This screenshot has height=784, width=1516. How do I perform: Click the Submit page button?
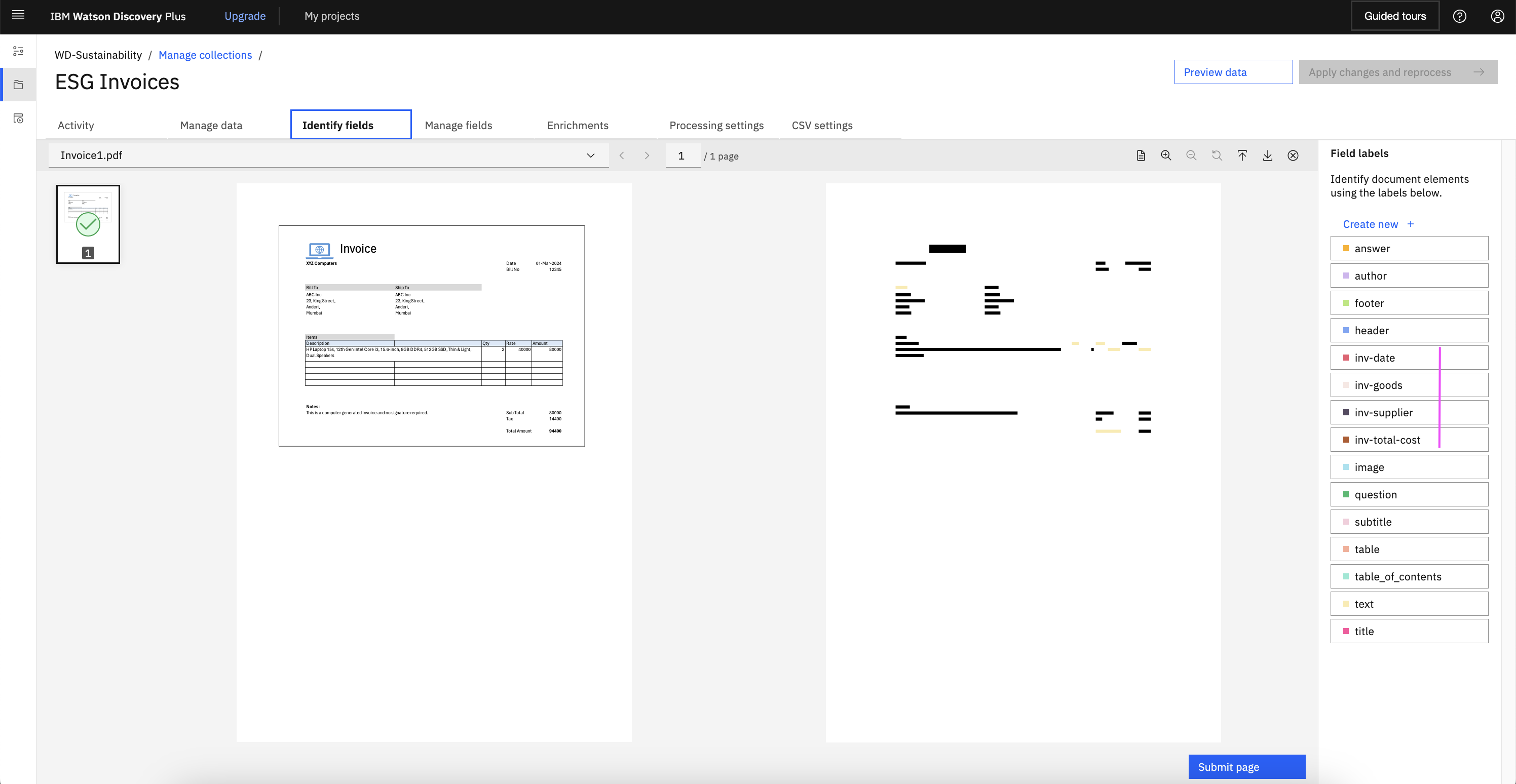1246,766
